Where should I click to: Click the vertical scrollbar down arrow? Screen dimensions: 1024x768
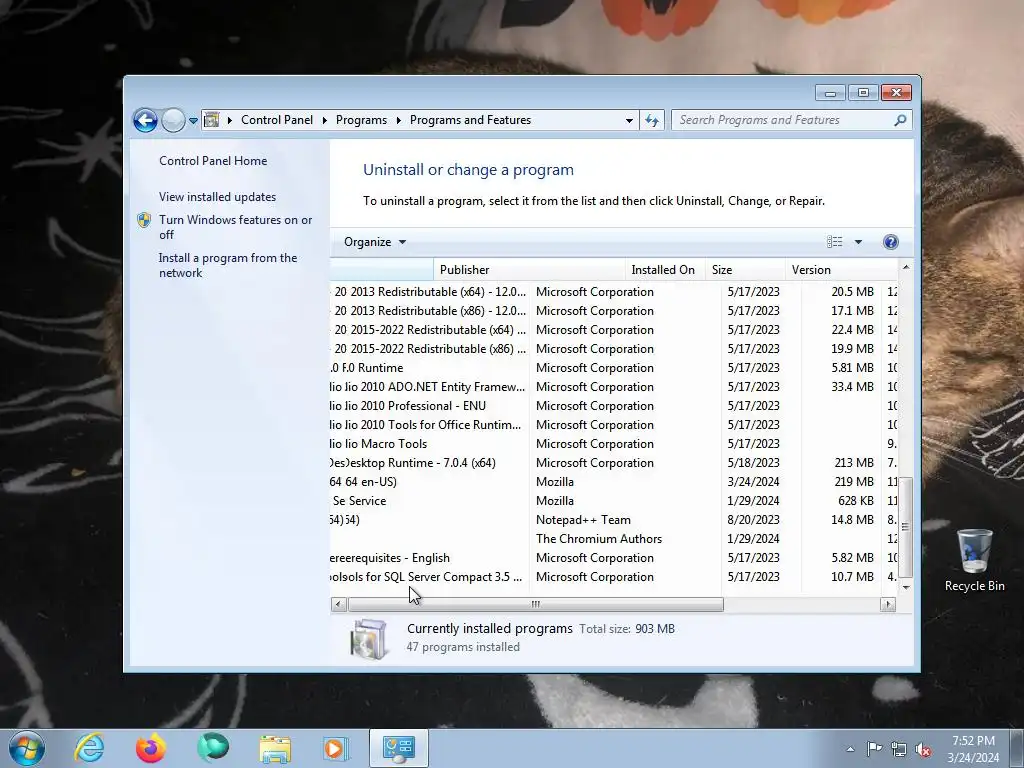click(x=906, y=587)
